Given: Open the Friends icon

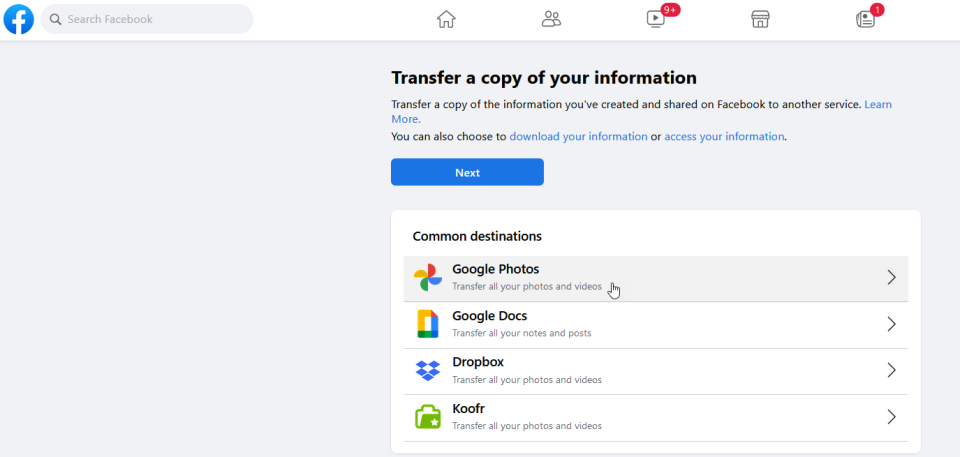Looking at the screenshot, I should coord(551,20).
